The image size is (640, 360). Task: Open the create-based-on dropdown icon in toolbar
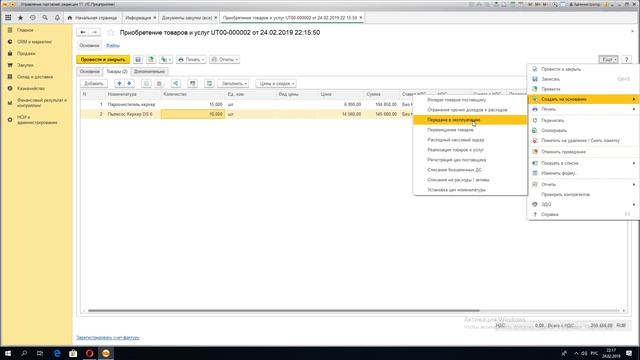coord(166,60)
